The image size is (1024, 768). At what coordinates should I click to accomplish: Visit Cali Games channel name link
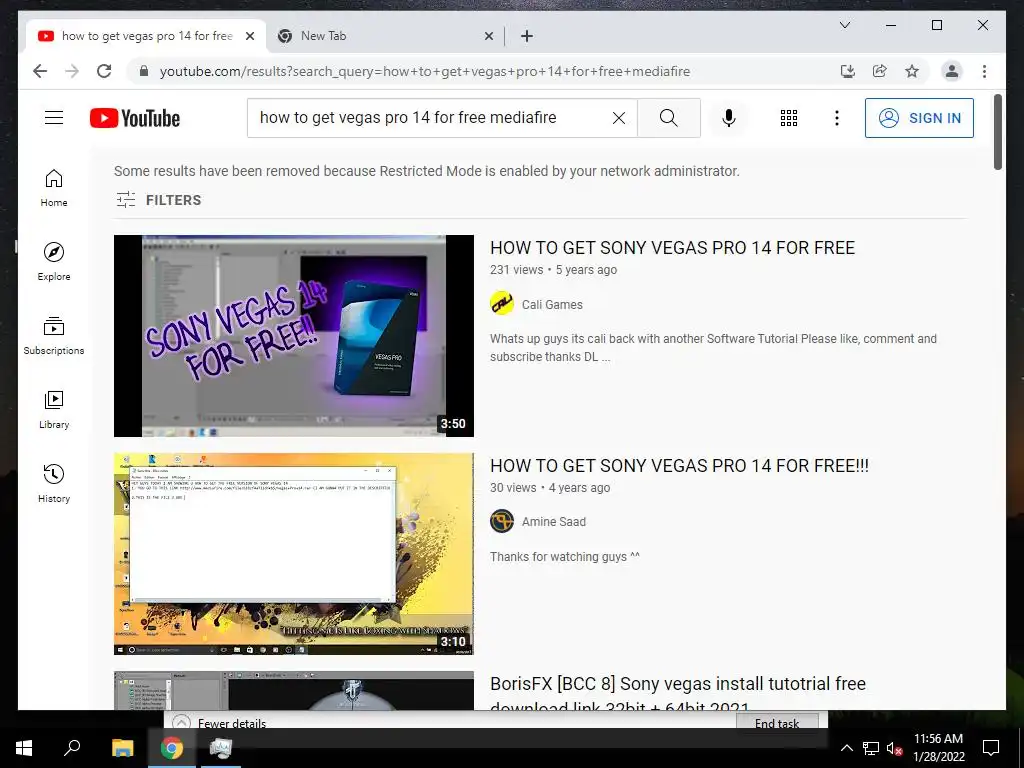(x=552, y=304)
